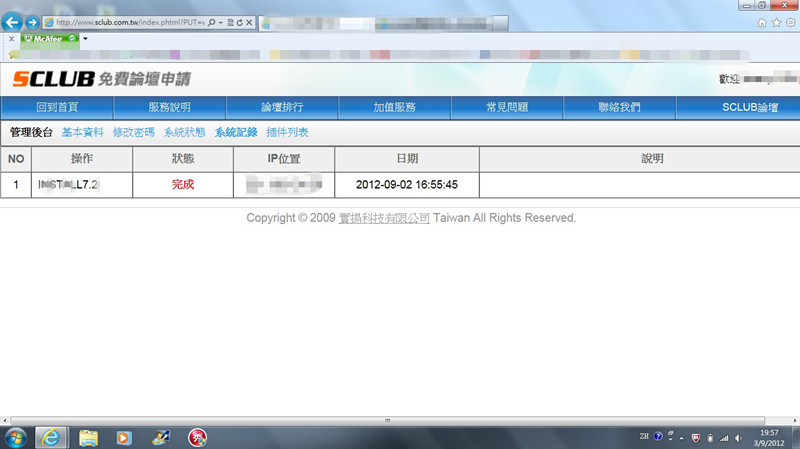Click the search magnifier in the address bar
The image size is (800, 449).
(x=211, y=22)
